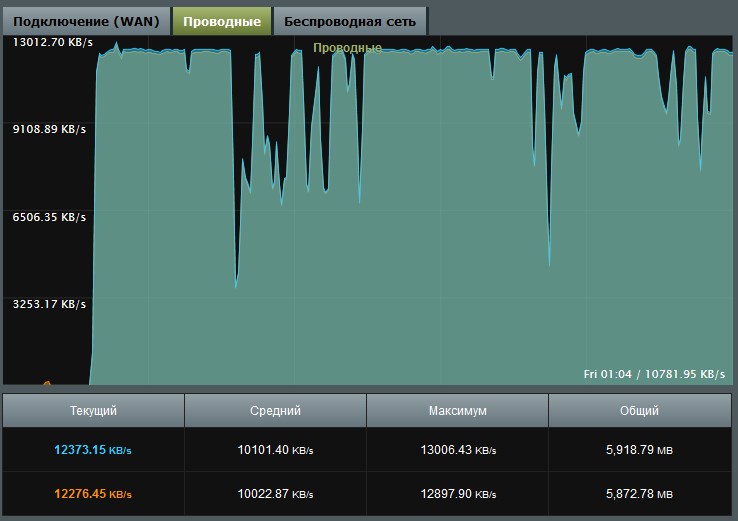Viewport: 738px width, 521px height.
Task: Click the Максимум column header
Action: (457, 411)
